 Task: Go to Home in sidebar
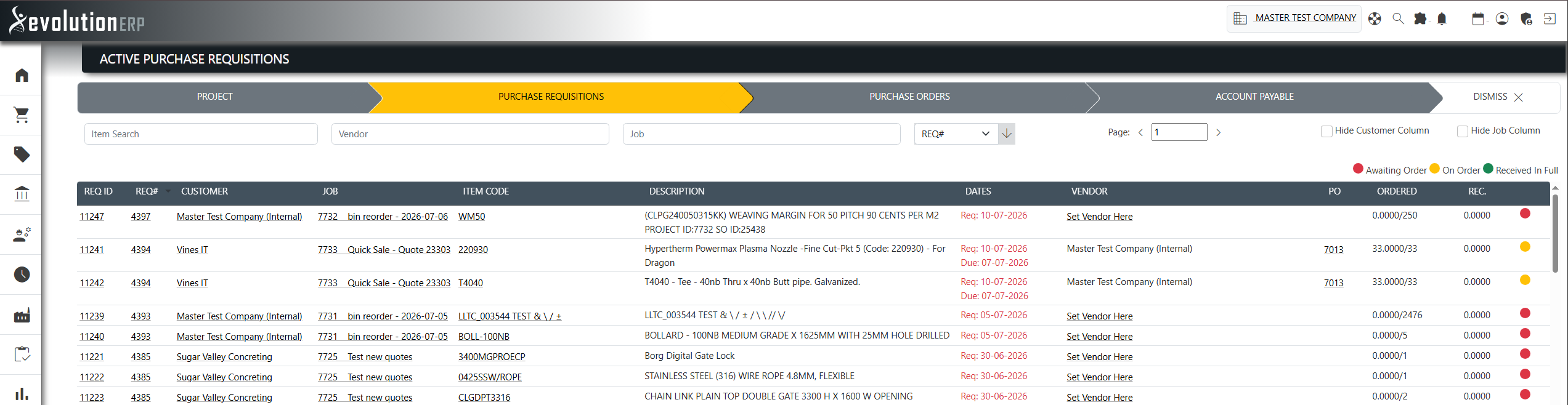coord(22,75)
